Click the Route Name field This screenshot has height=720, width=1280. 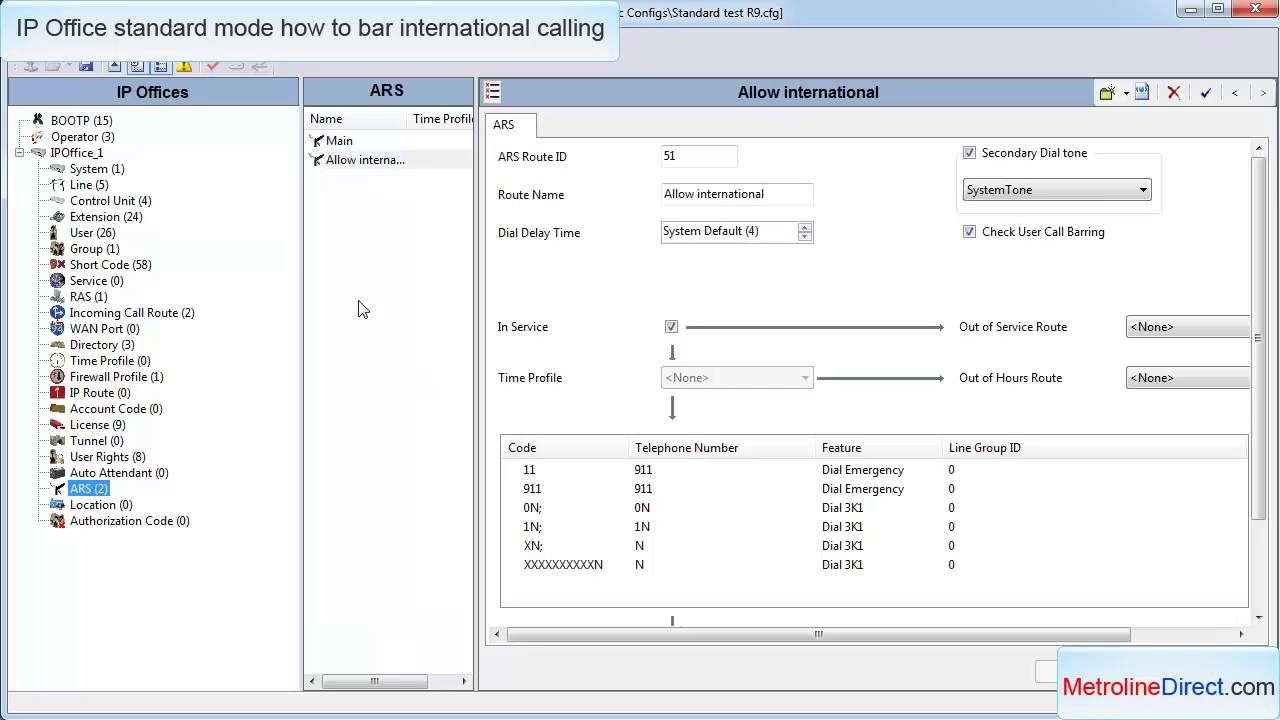click(737, 194)
